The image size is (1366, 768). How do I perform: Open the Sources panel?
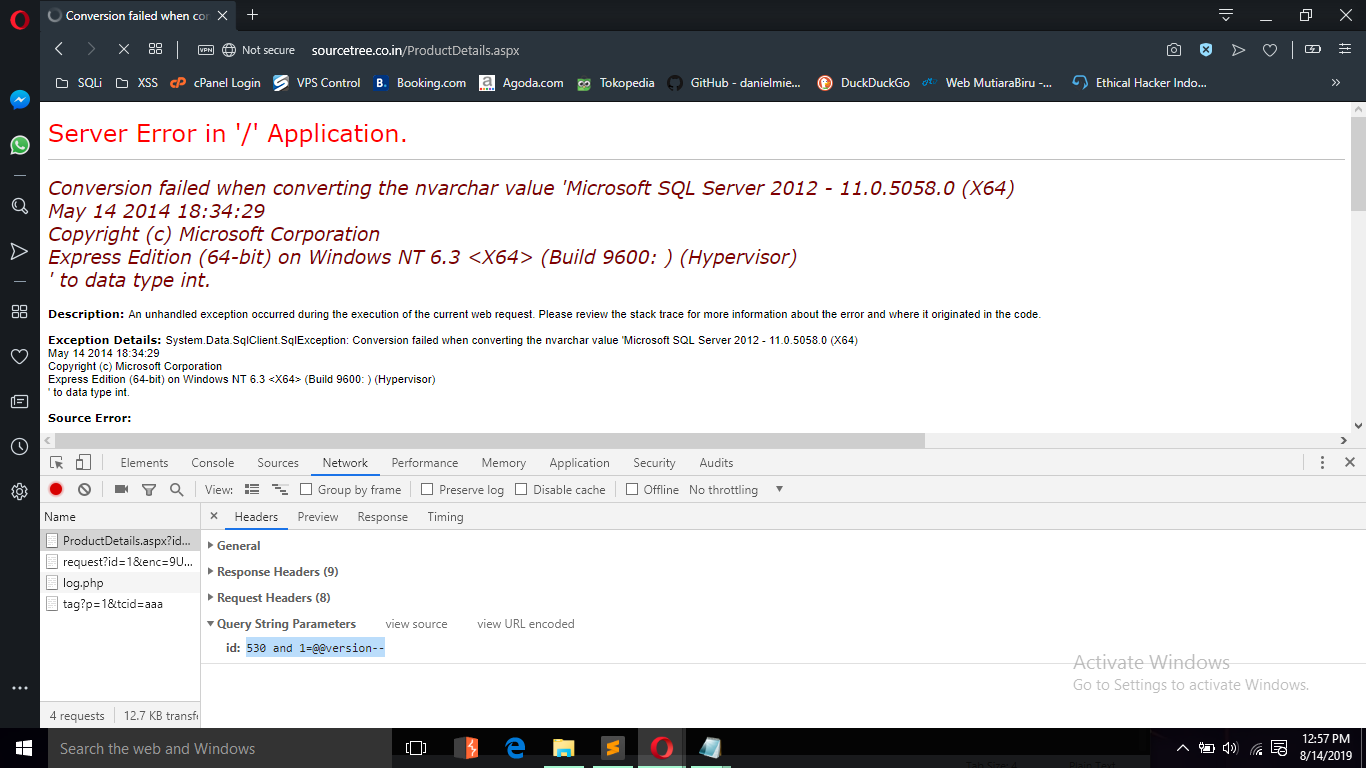[278, 463]
